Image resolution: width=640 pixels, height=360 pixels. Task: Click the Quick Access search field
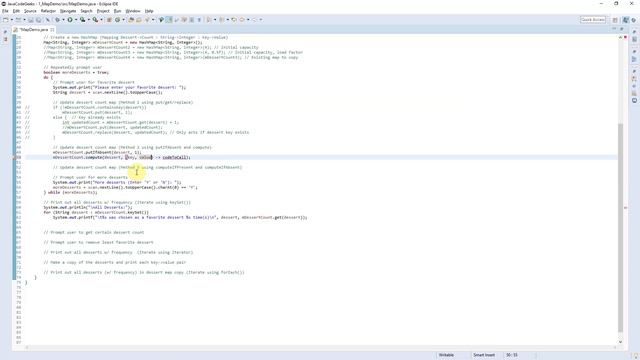[593, 20]
